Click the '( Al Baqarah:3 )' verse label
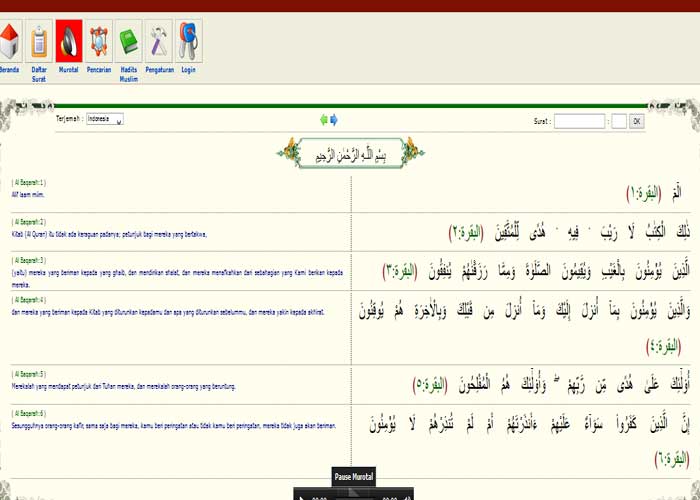The width and height of the screenshot is (700, 500). pos(29,260)
